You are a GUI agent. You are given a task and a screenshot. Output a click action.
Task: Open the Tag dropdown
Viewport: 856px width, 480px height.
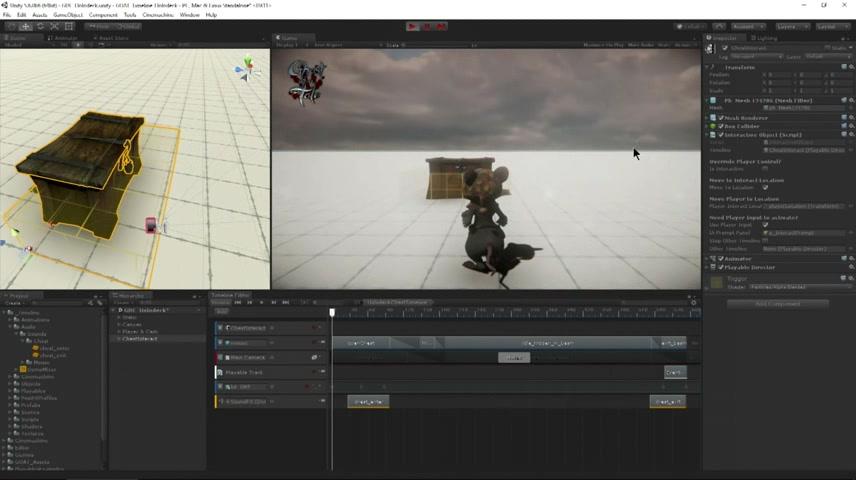(757, 56)
